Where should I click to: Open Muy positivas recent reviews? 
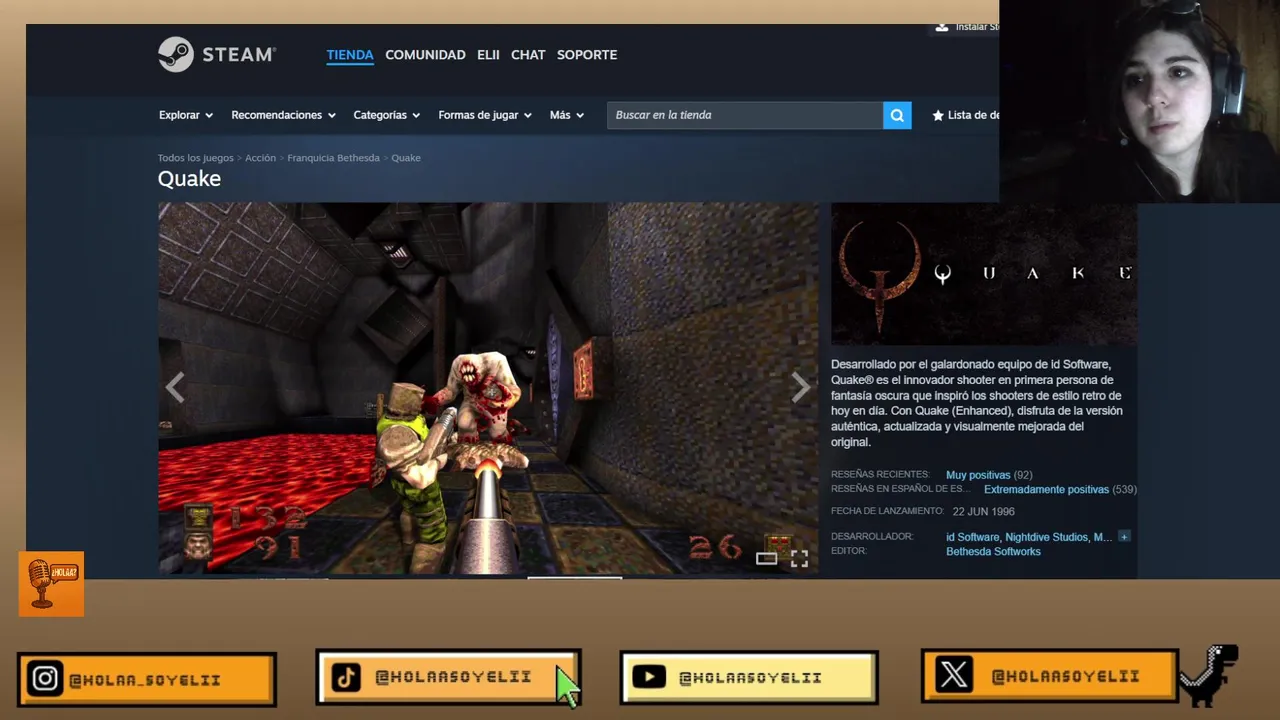click(978, 475)
